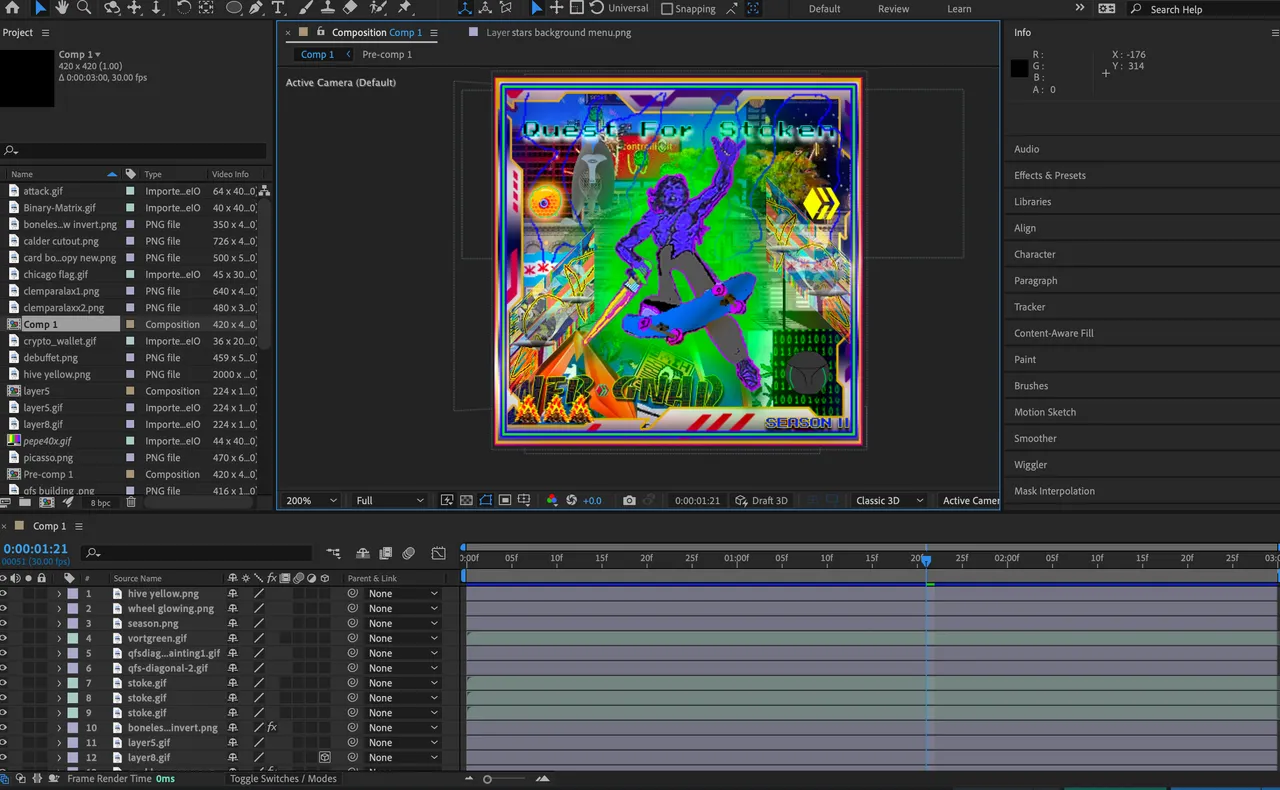
Task: Open the Motion Sketch panel
Action: coord(1044,412)
